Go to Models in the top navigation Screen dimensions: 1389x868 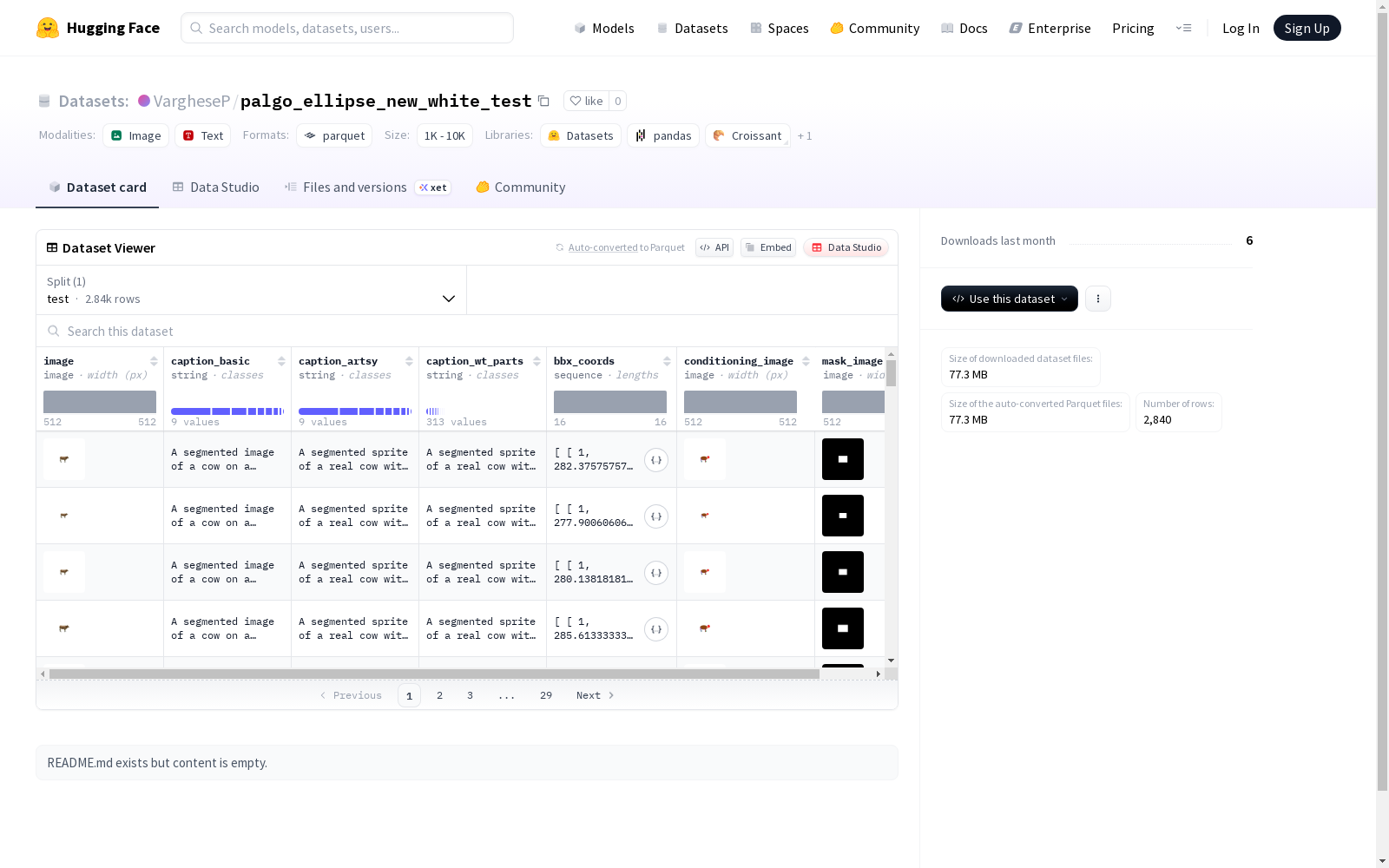pos(604,28)
